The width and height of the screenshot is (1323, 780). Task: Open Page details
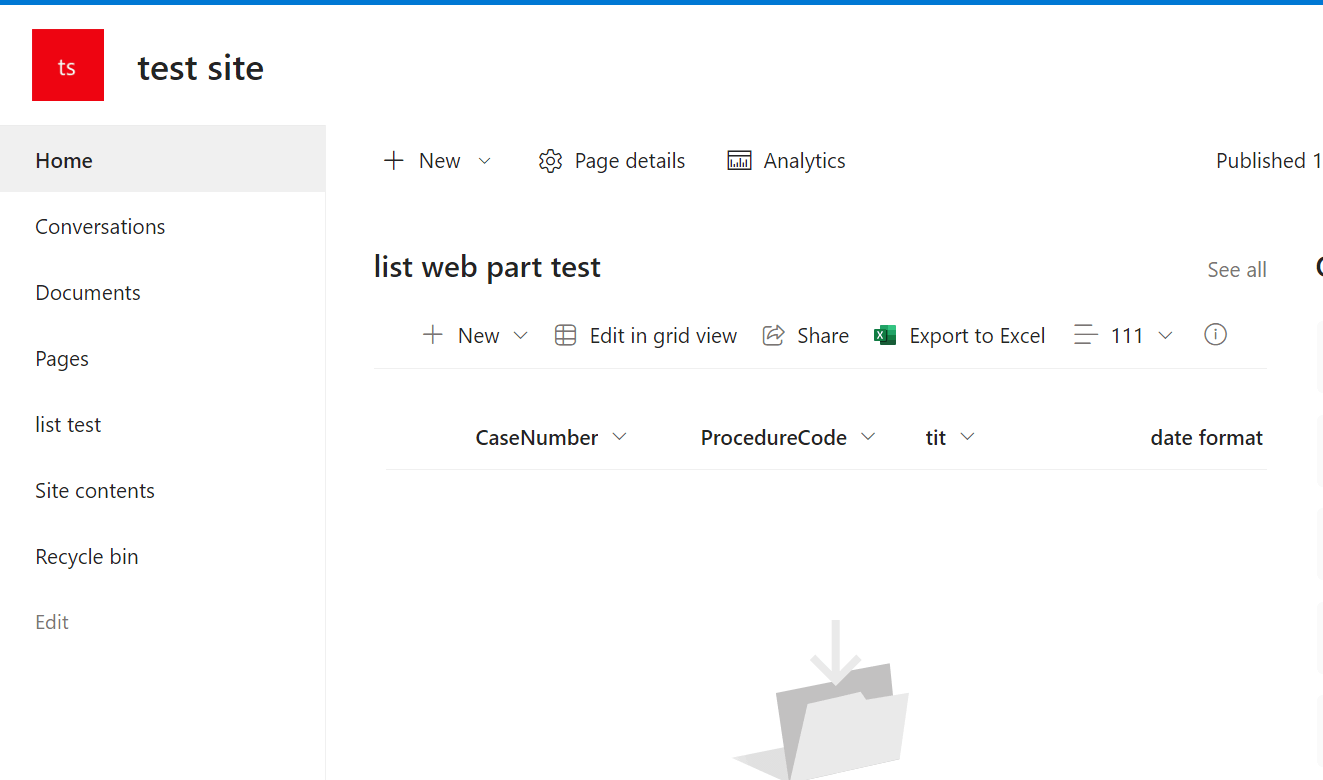coord(630,161)
